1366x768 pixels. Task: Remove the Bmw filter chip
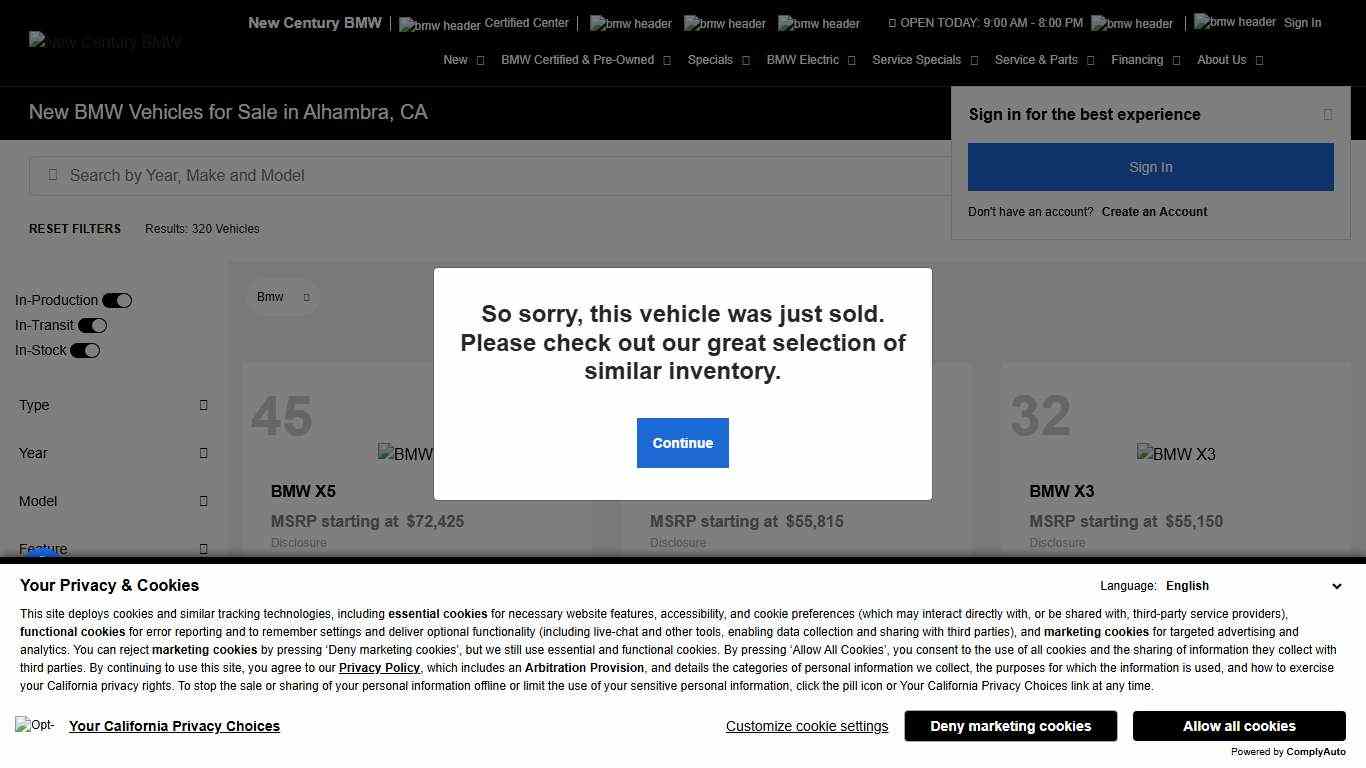tap(306, 297)
